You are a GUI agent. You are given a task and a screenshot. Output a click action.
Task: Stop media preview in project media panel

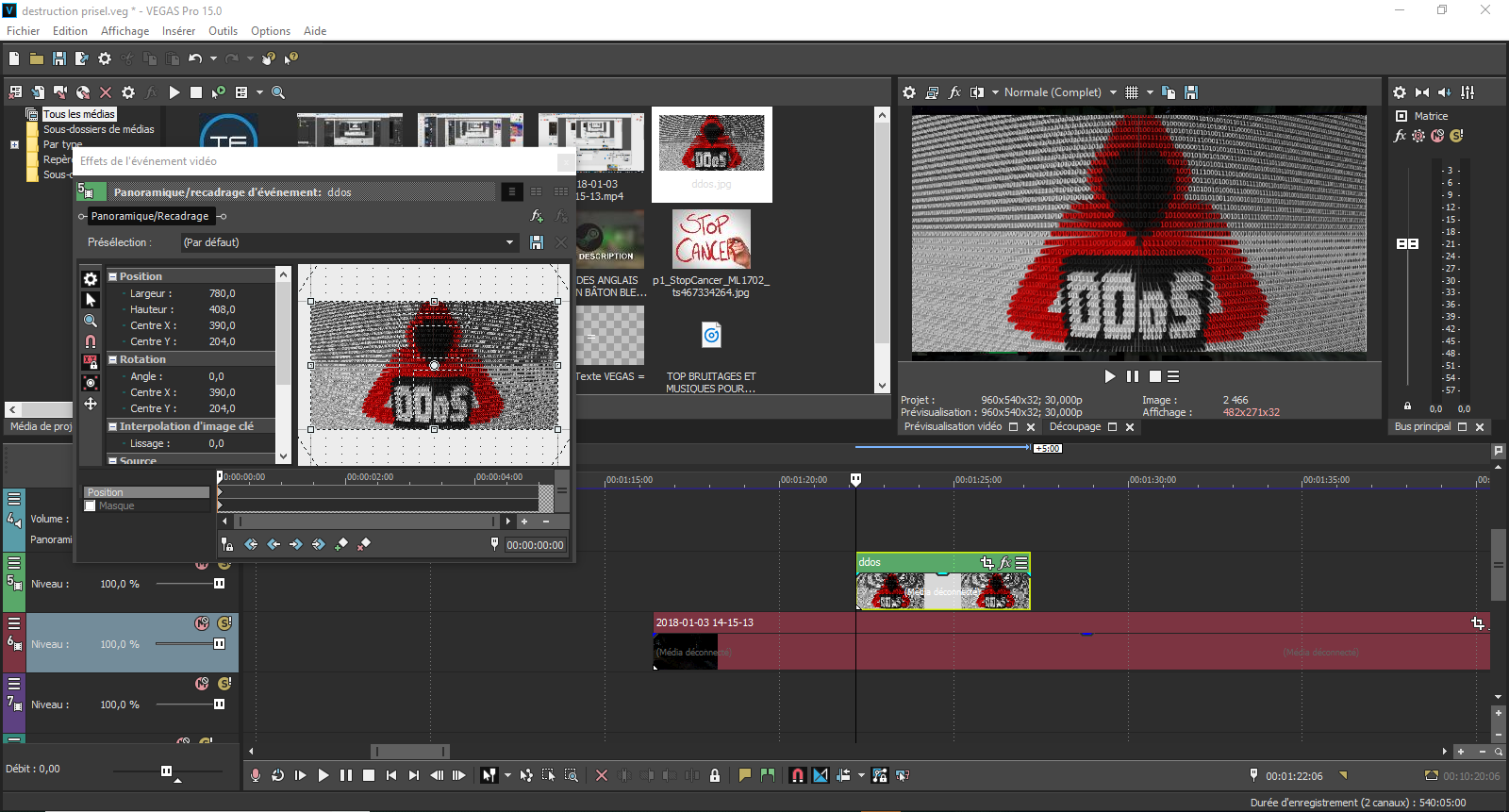[196, 92]
